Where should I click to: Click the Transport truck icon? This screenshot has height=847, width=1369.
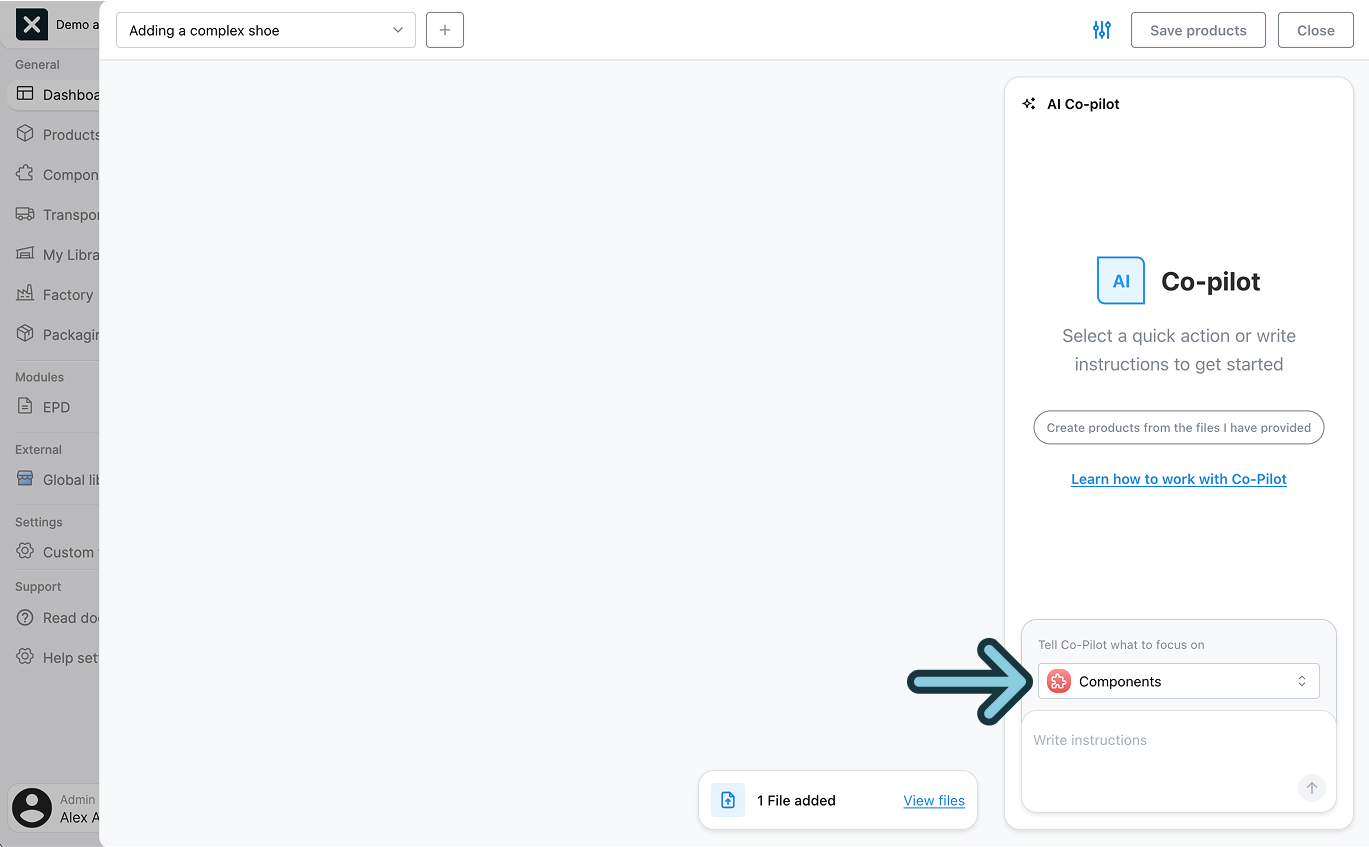[23, 214]
